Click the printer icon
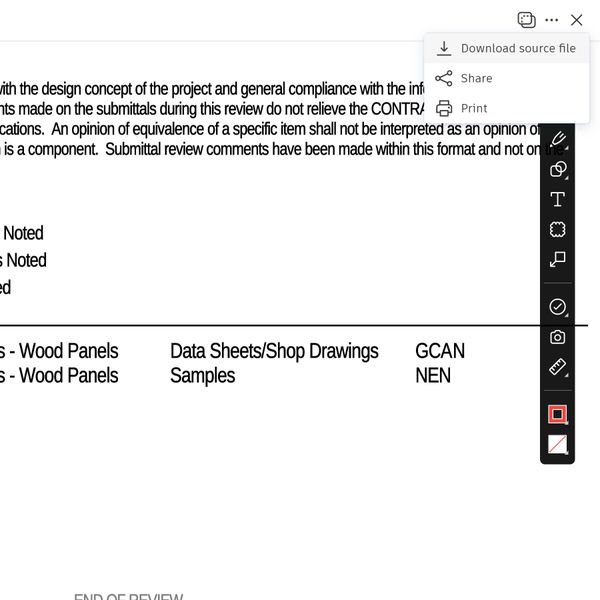Image resolution: width=600 pixels, height=600 pixels. [444, 108]
